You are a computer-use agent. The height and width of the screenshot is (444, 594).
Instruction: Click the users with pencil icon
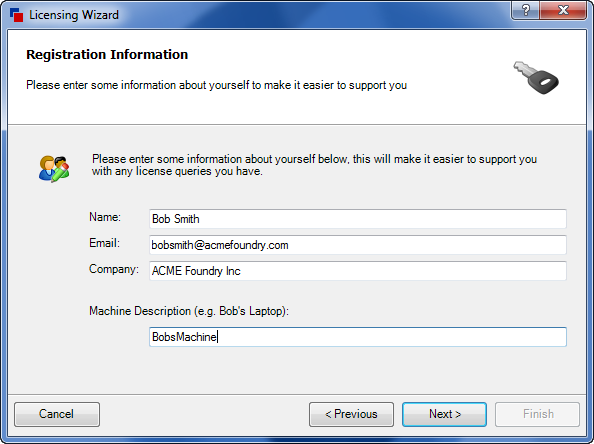tap(54, 169)
